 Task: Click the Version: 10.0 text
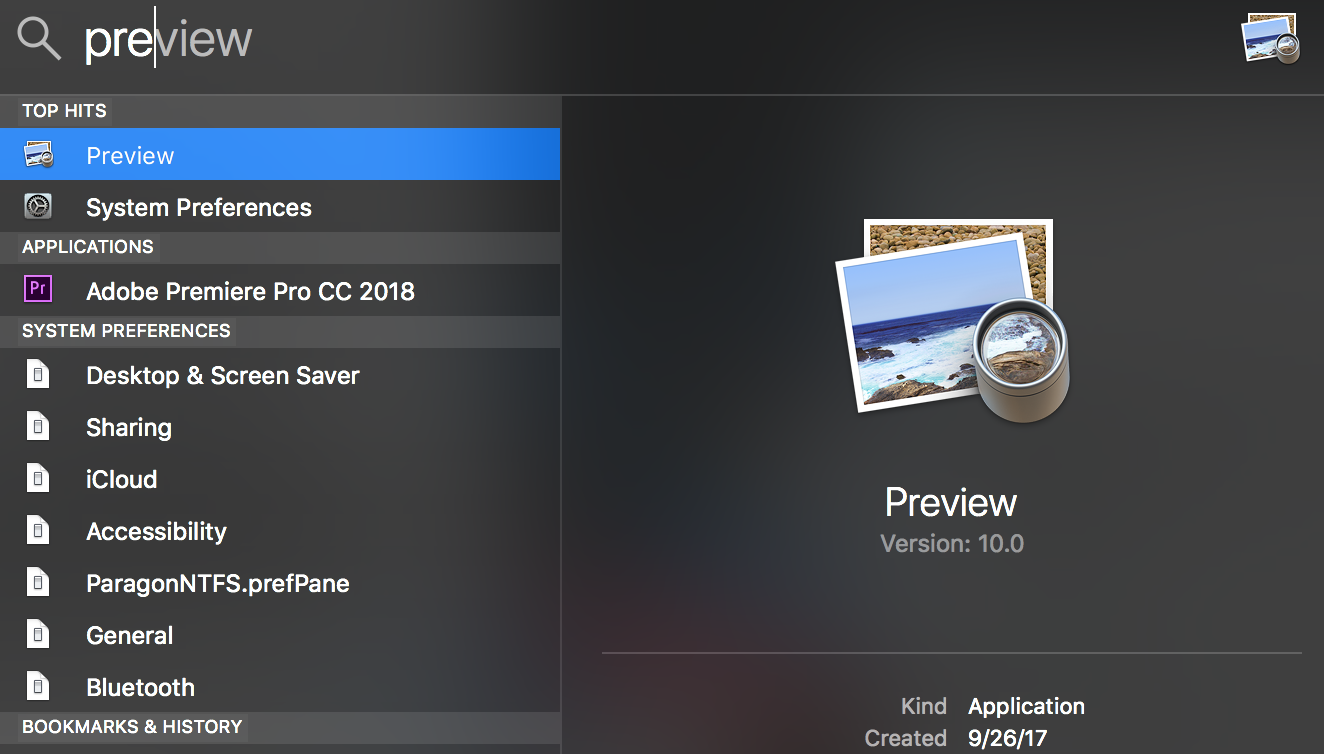tap(952, 544)
